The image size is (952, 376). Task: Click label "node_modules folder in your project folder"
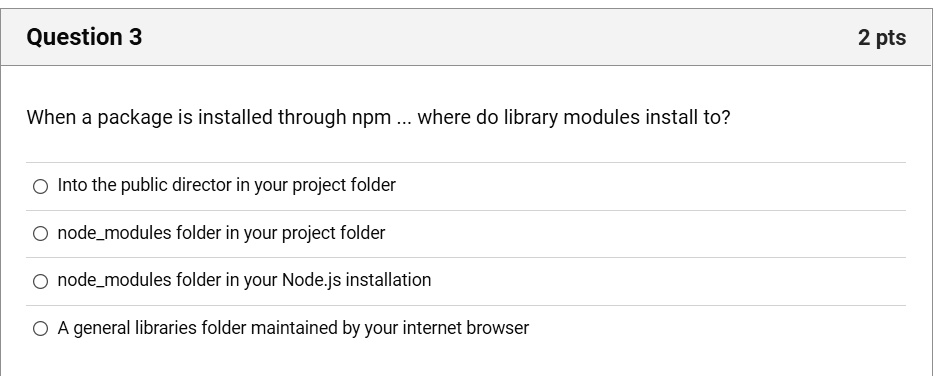click(221, 233)
